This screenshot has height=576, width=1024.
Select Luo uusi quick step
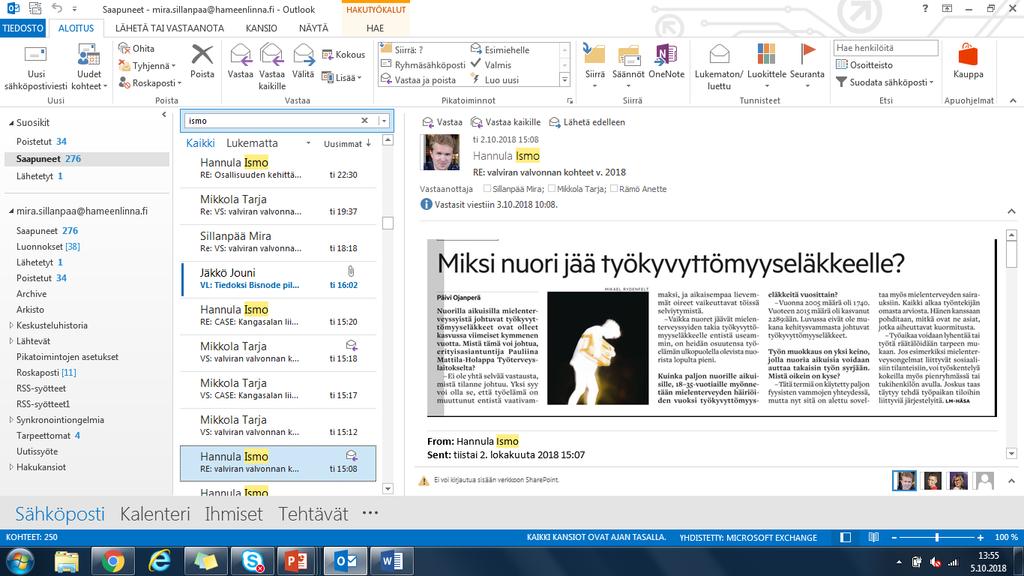(x=495, y=80)
